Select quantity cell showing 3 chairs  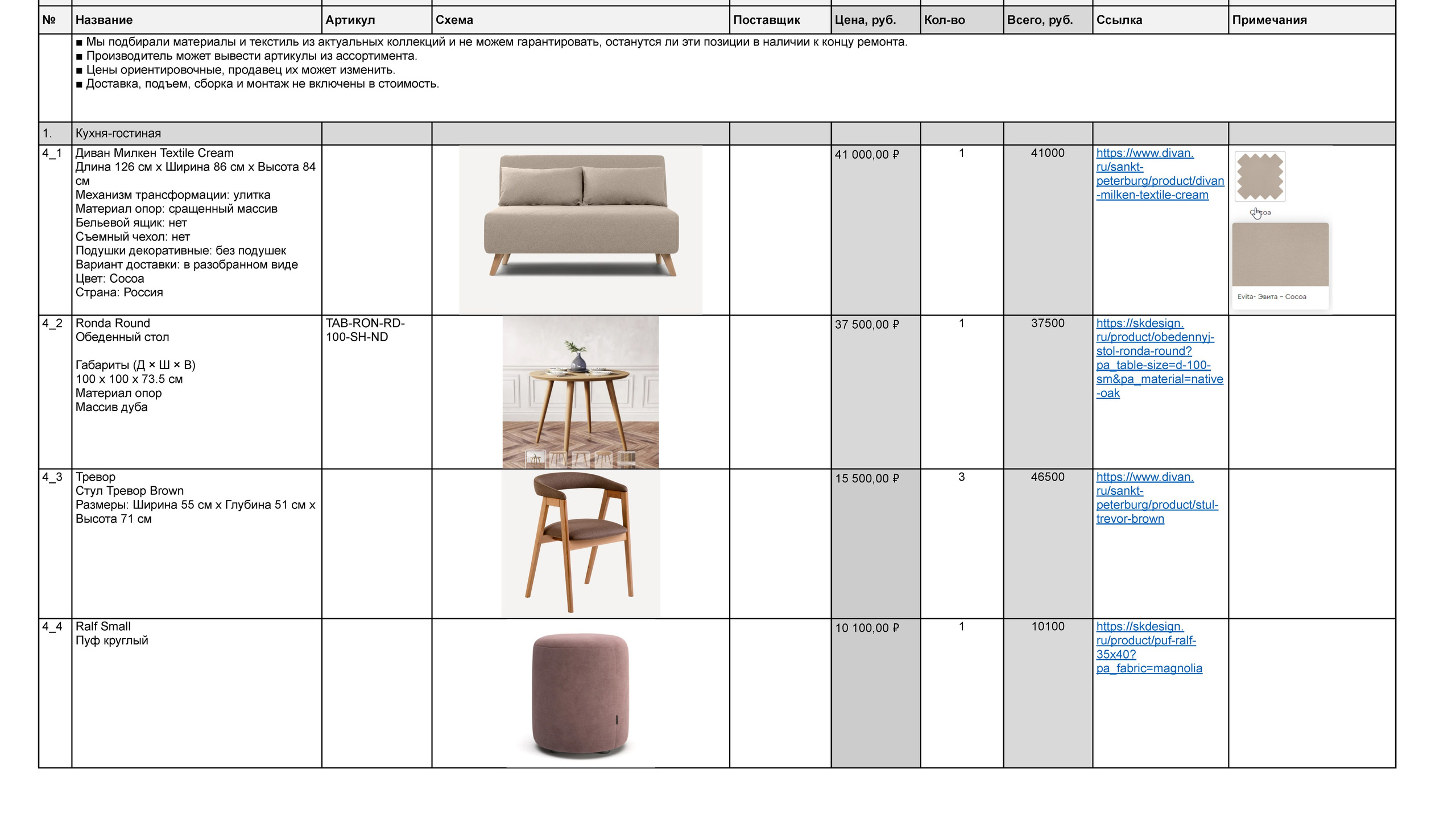961,478
